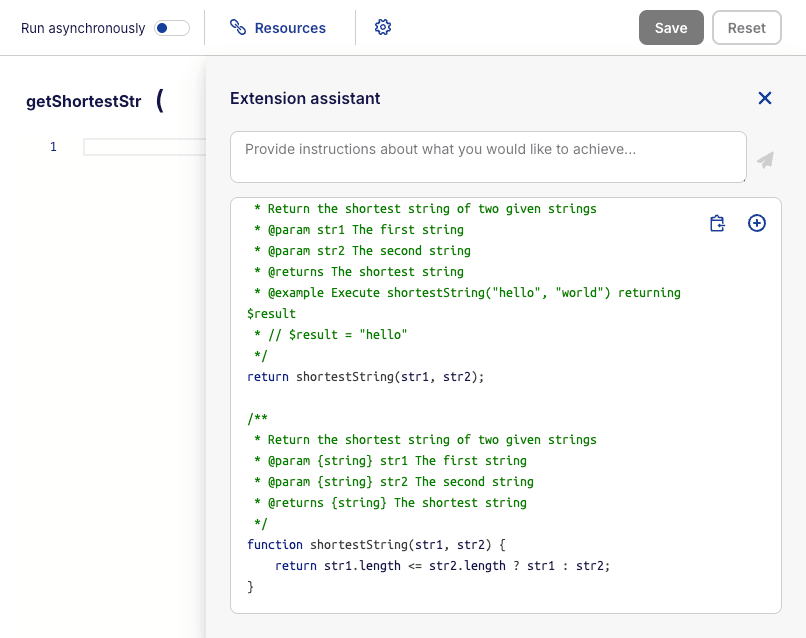Click the chain link icon beside Resources

click(x=238, y=28)
